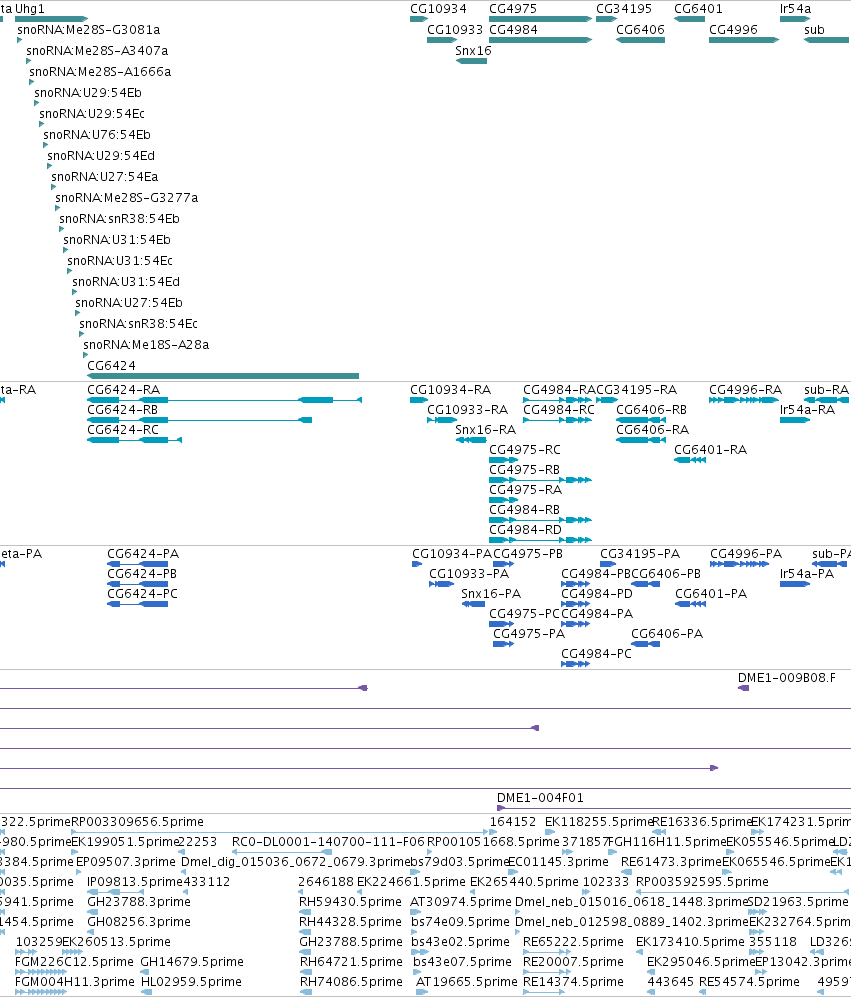The image size is (851, 997).
Task: Click the Ir54a gene label
Action: 795,9
